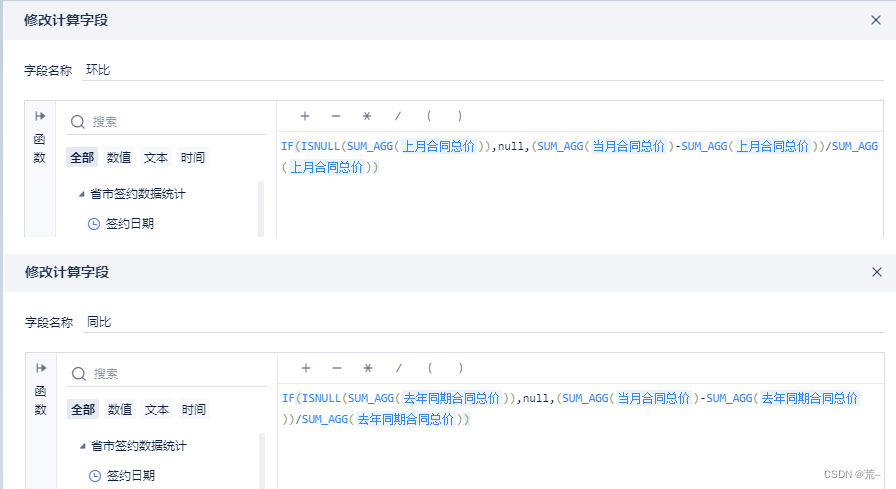Insert divide operator in 同比 formula
Screen dimensions: 896x489
click(399, 368)
